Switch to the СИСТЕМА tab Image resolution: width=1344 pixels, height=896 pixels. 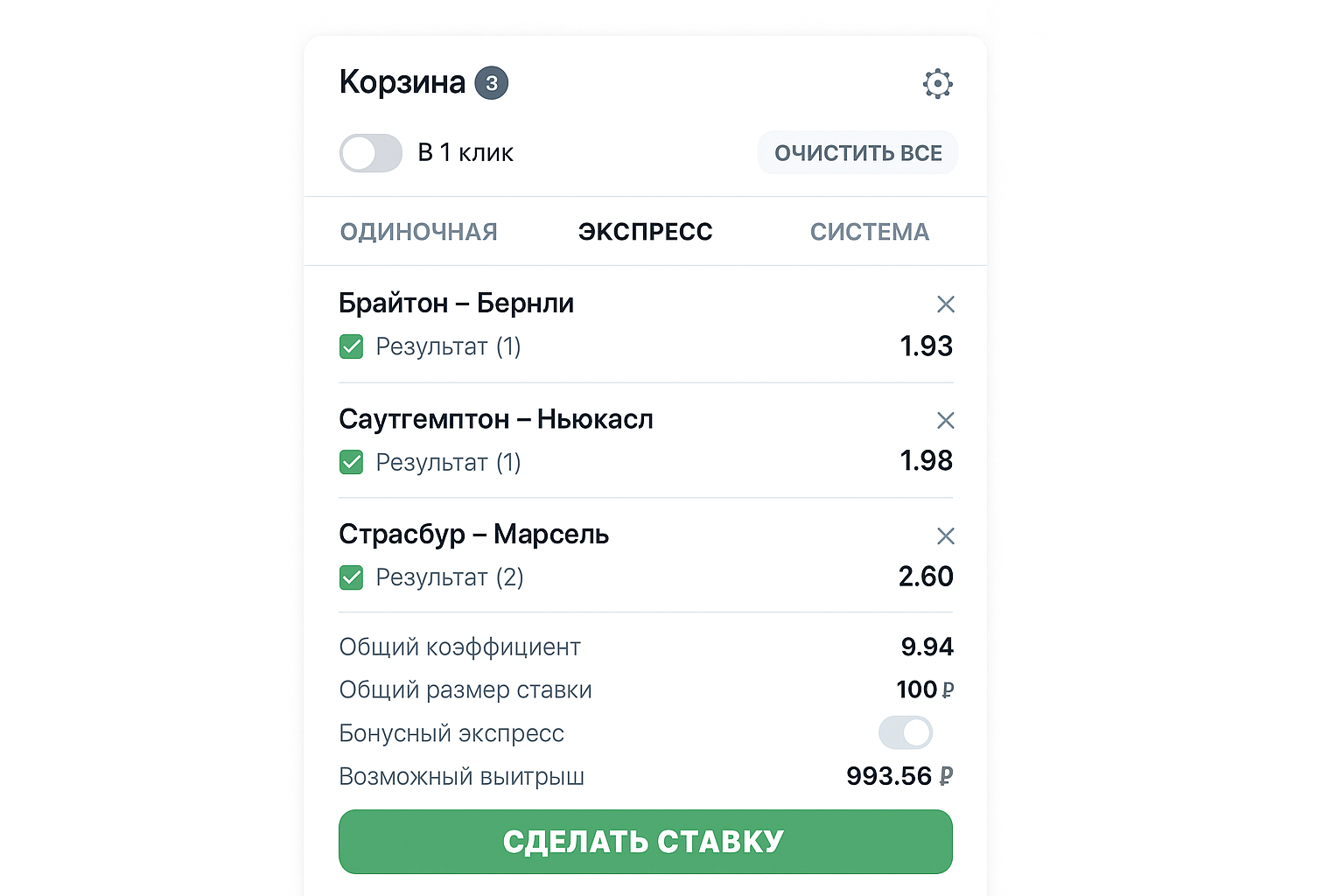pos(869,231)
